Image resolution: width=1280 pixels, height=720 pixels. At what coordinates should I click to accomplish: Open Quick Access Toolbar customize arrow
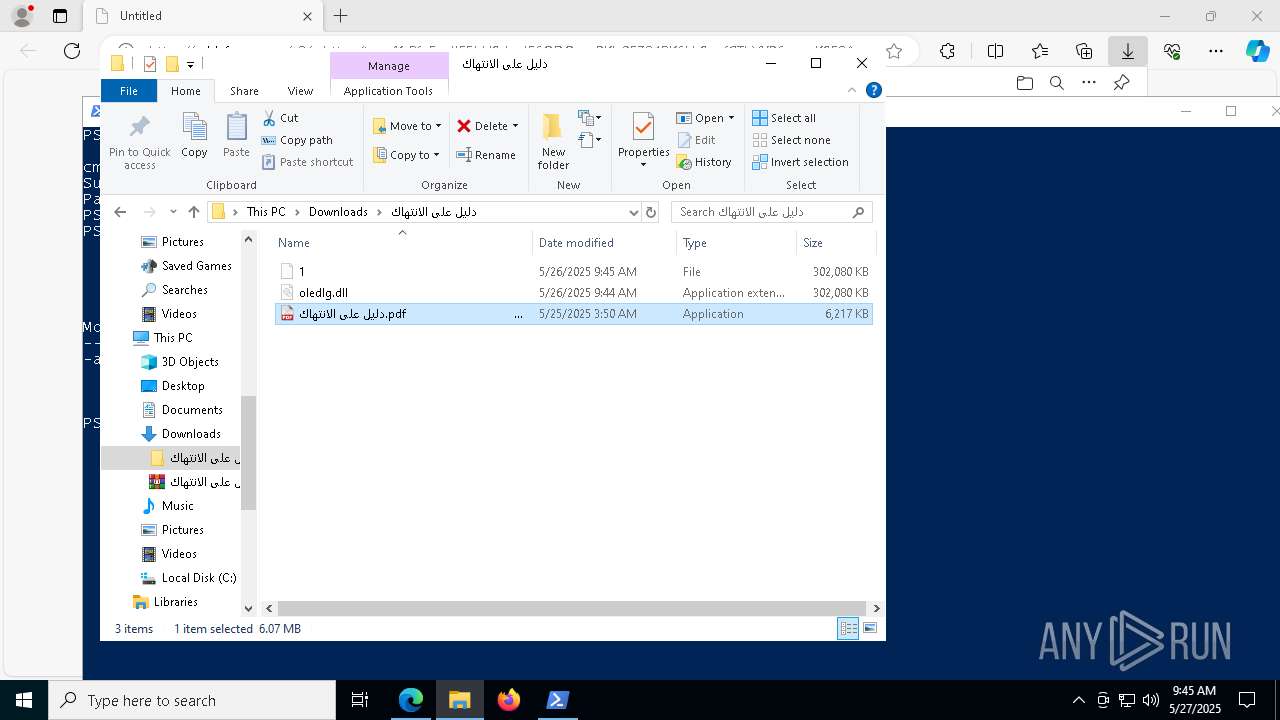tap(190, 64)
